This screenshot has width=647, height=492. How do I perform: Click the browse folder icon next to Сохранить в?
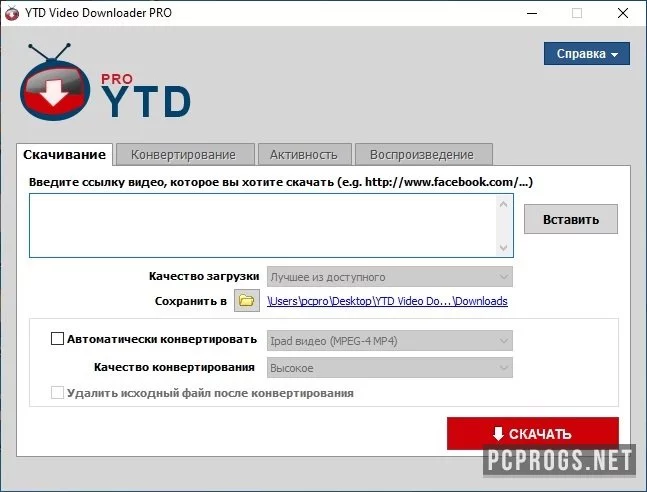247,300
